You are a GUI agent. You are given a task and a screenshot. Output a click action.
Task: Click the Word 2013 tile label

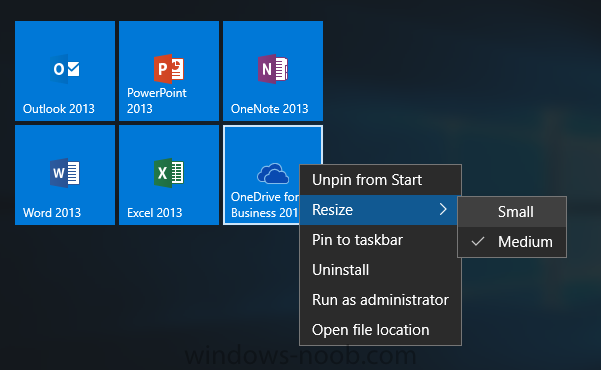pyautogui.click(x=52, y=213)
